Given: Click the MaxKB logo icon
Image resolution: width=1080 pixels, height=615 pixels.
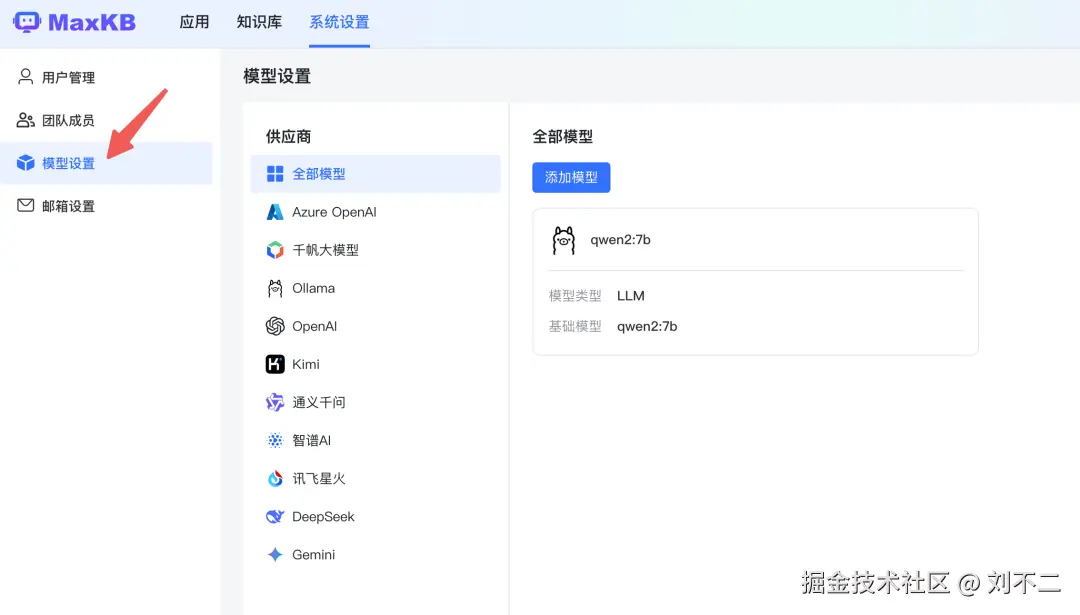Looking at the screenshot, I should [x=28, y=21].
